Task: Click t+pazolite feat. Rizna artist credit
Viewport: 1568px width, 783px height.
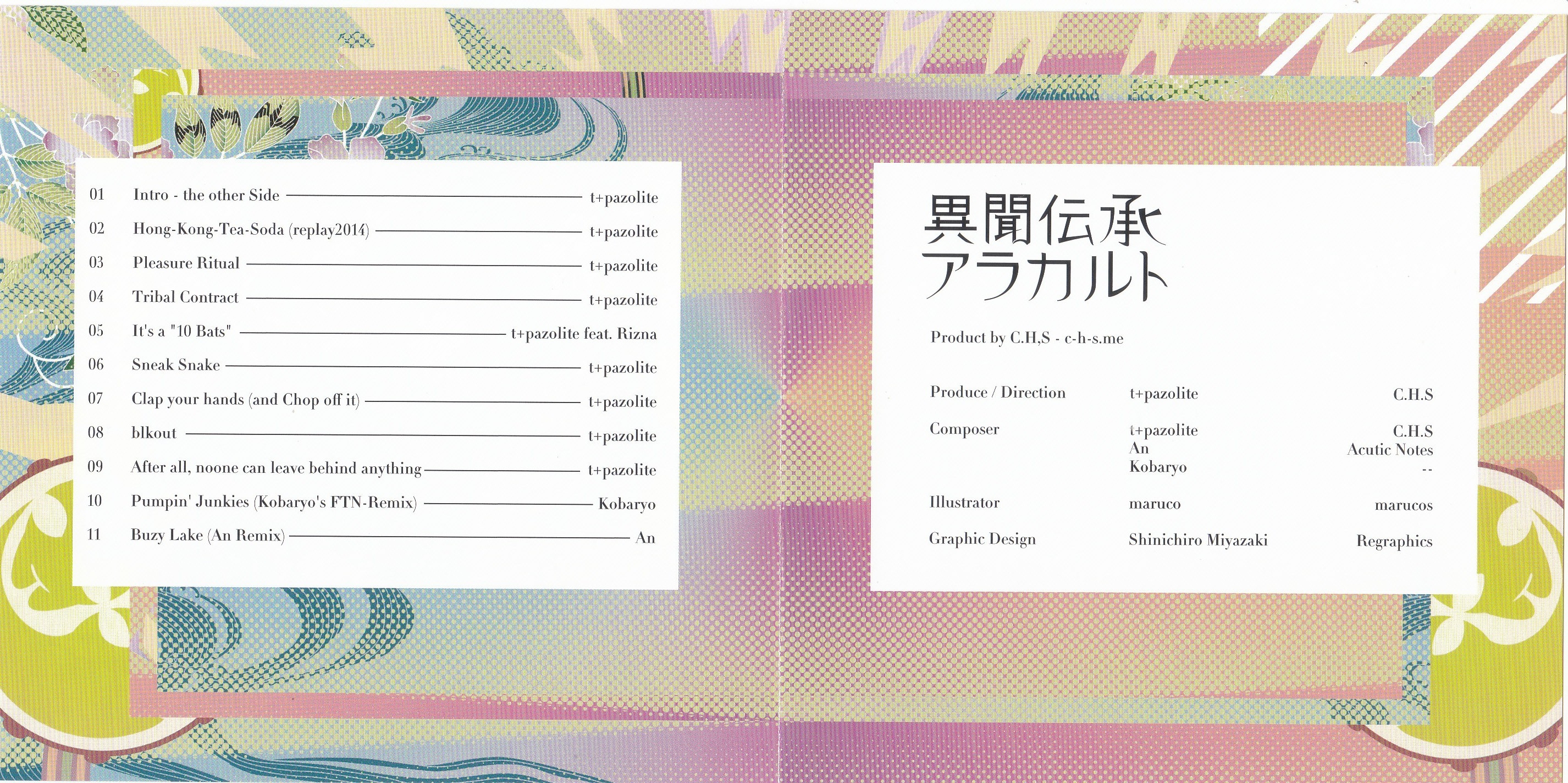Action: click(584, 334)
